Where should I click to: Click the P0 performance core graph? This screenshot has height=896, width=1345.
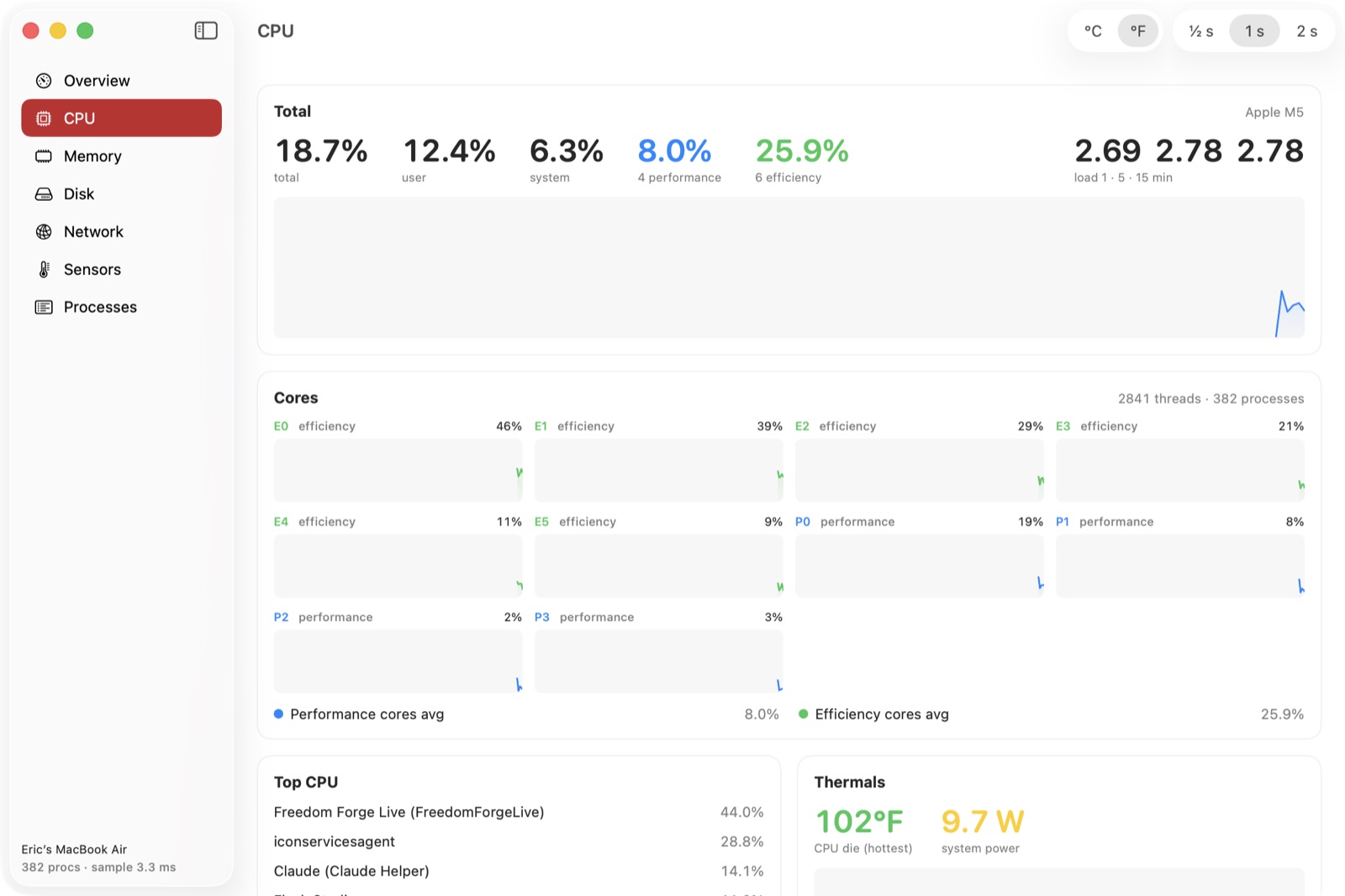tap(920, 567)
